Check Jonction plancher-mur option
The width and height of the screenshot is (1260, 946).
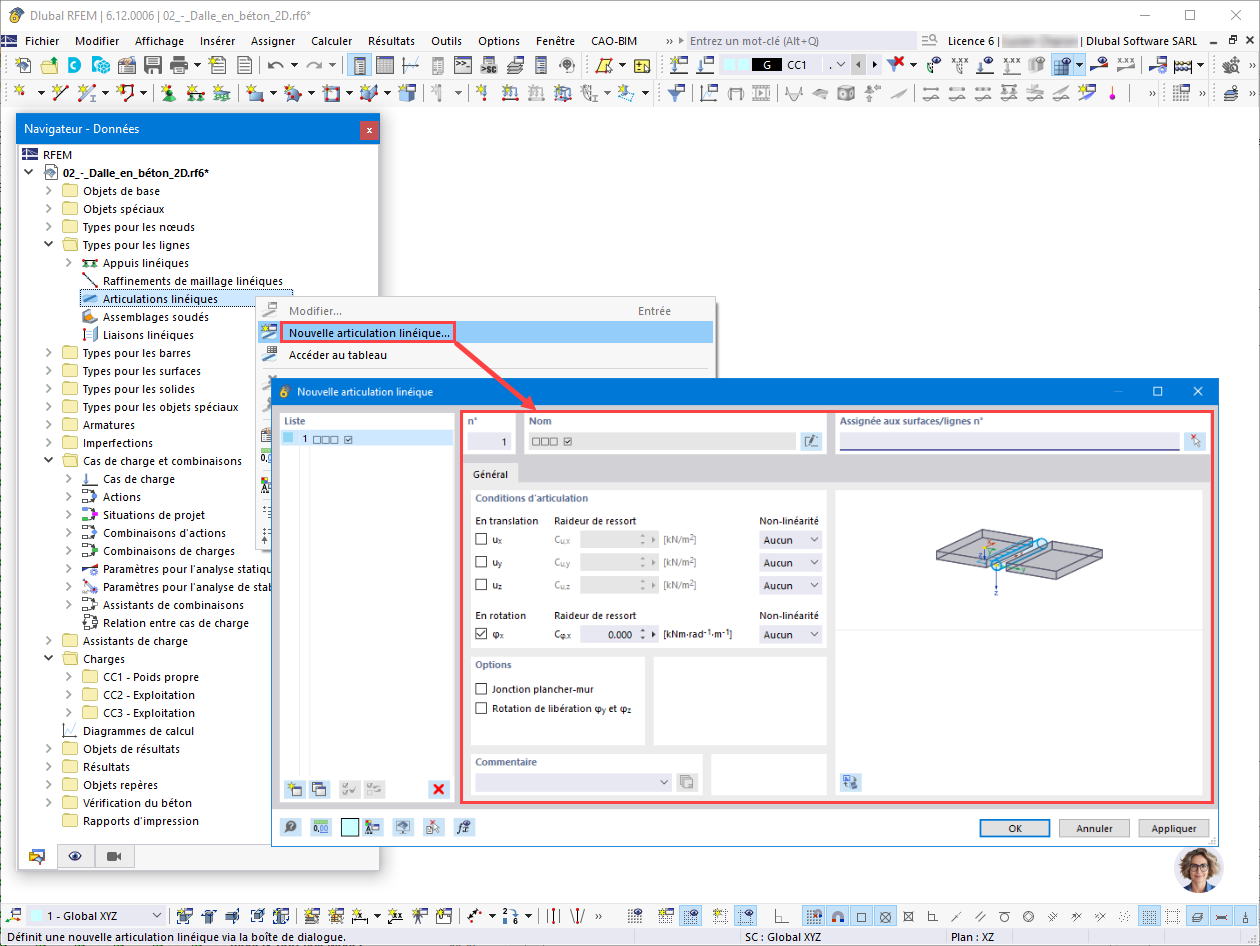[482, 689]
